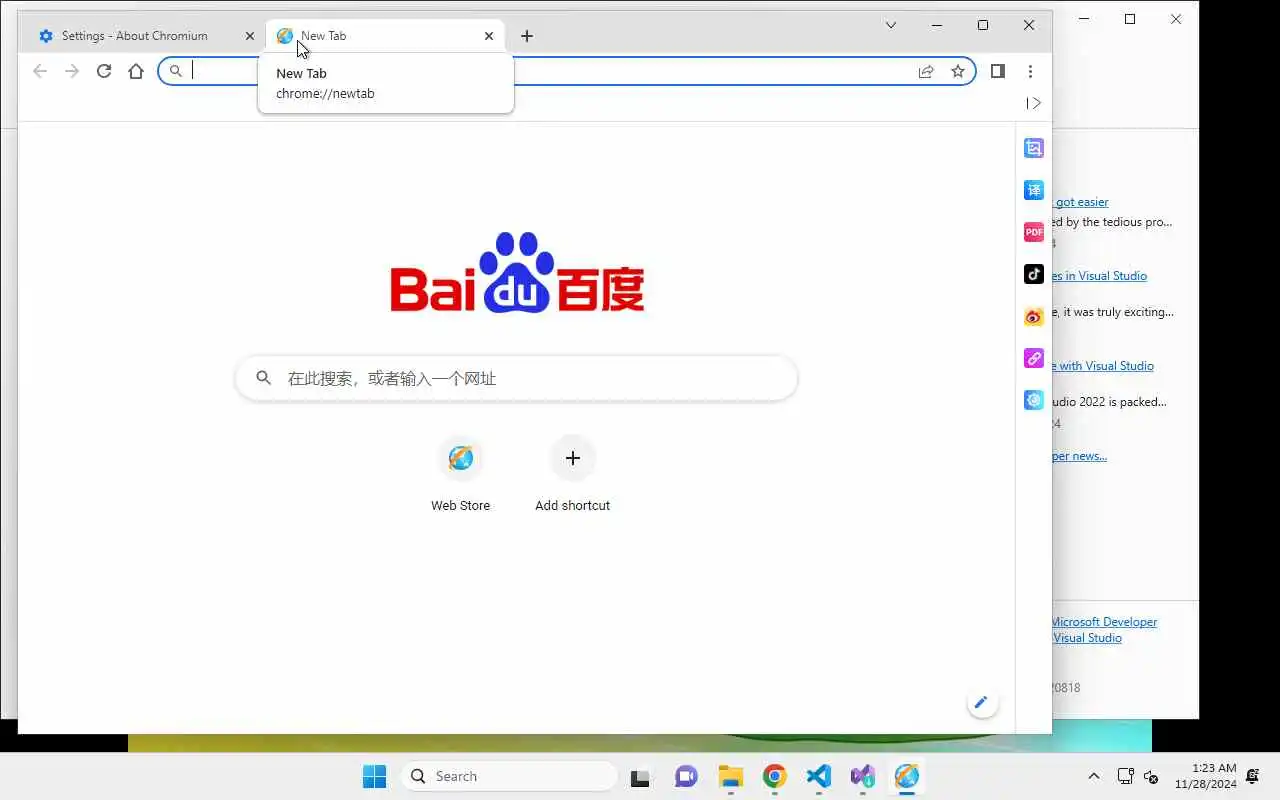Maximize the background Visual Studio window

[x=1130, y=19]
